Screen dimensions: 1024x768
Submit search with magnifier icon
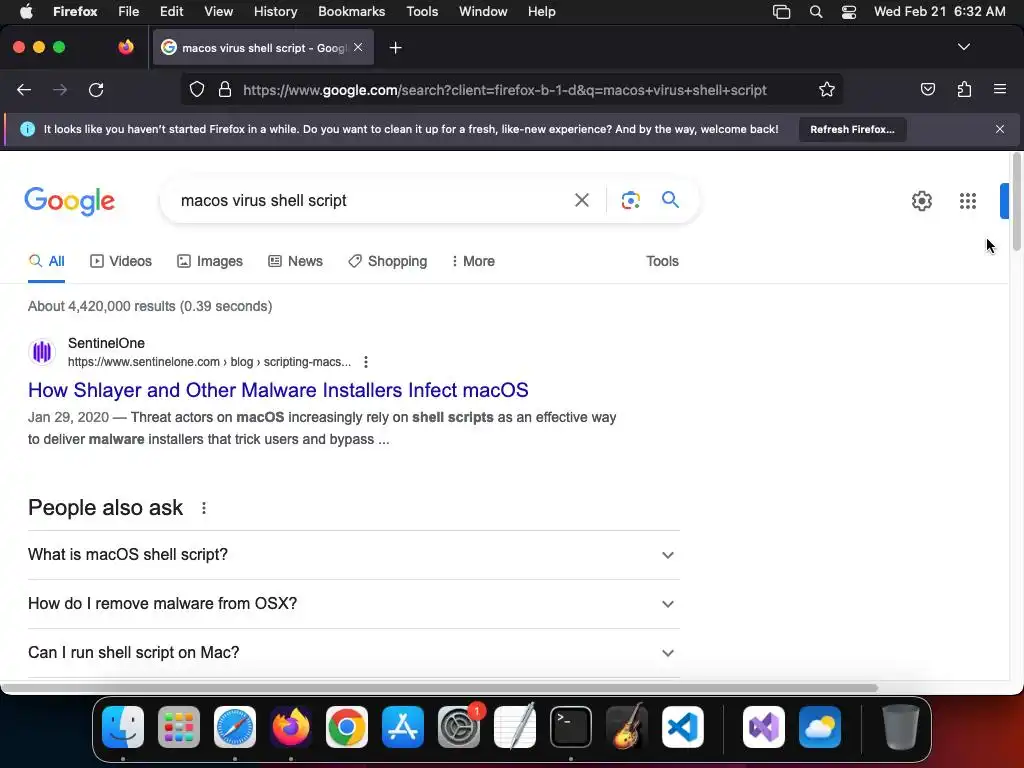670,200
